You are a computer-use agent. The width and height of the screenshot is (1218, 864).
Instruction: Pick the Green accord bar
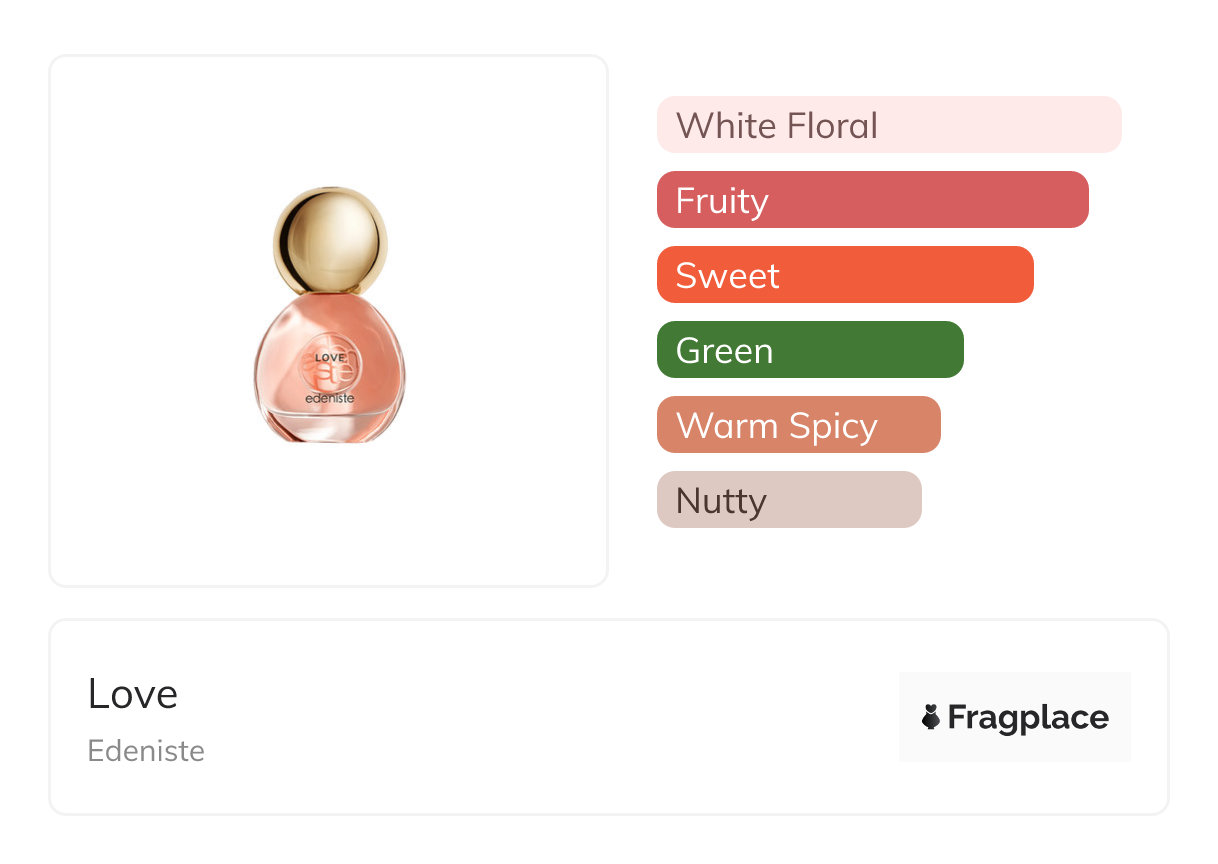[809, 350]
